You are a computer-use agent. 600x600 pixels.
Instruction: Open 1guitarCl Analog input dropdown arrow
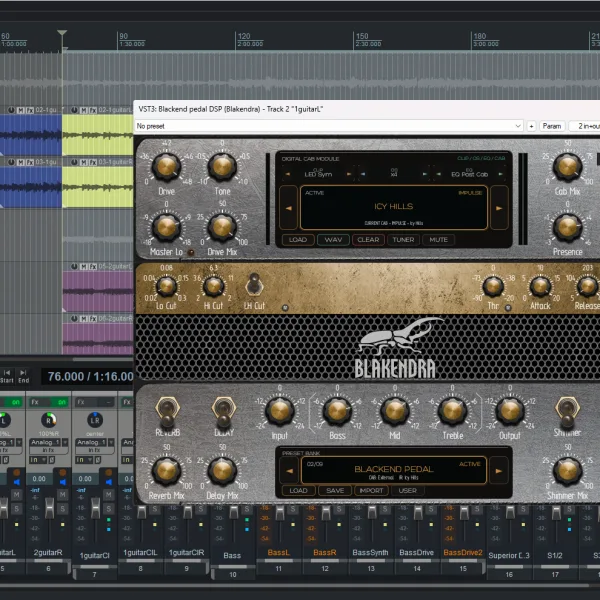pyautogui.click(x=111, y=442)
